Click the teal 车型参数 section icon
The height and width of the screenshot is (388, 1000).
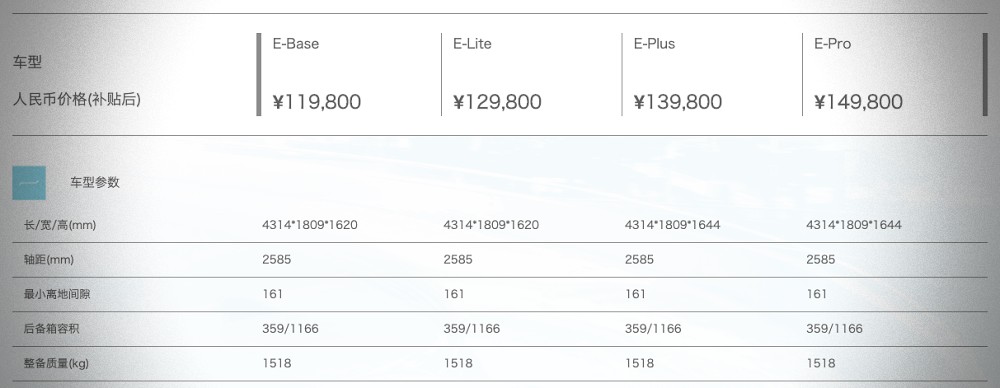click(x=29, y=183)
